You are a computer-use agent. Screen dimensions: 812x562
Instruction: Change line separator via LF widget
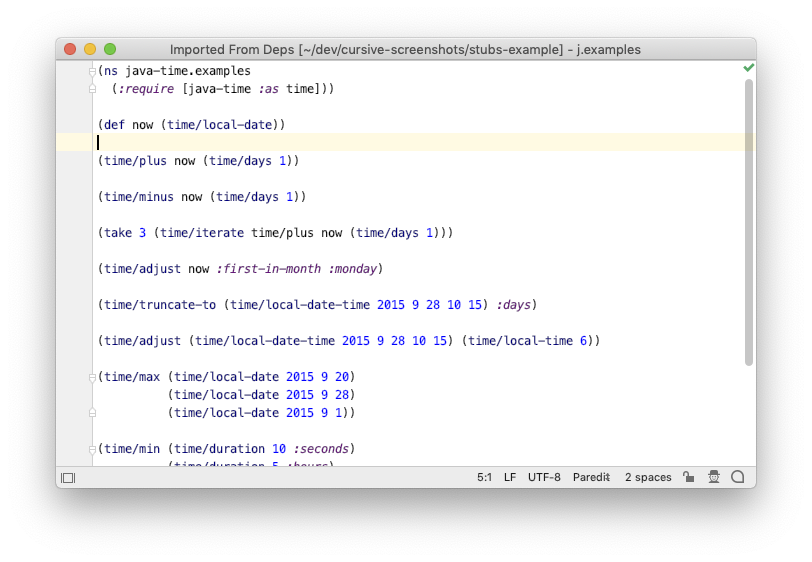coord(510,477)
